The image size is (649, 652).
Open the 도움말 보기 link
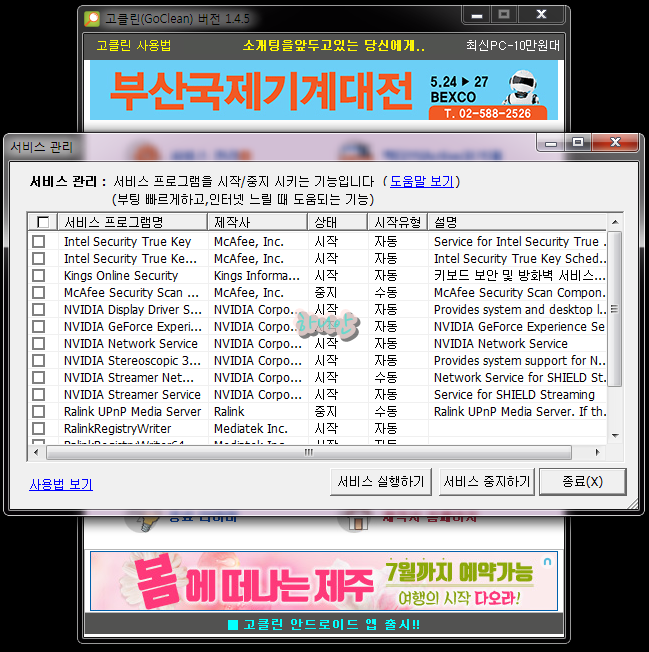click(422, 181)
